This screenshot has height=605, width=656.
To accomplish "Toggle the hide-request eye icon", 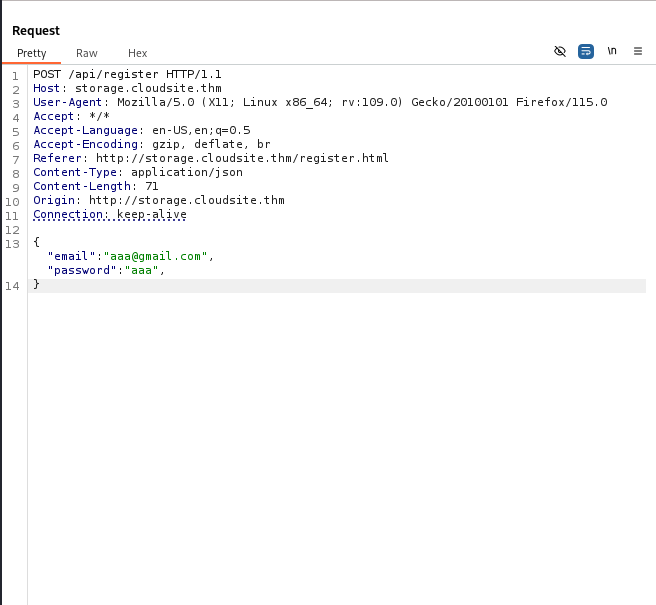I will tap(560, 51).
